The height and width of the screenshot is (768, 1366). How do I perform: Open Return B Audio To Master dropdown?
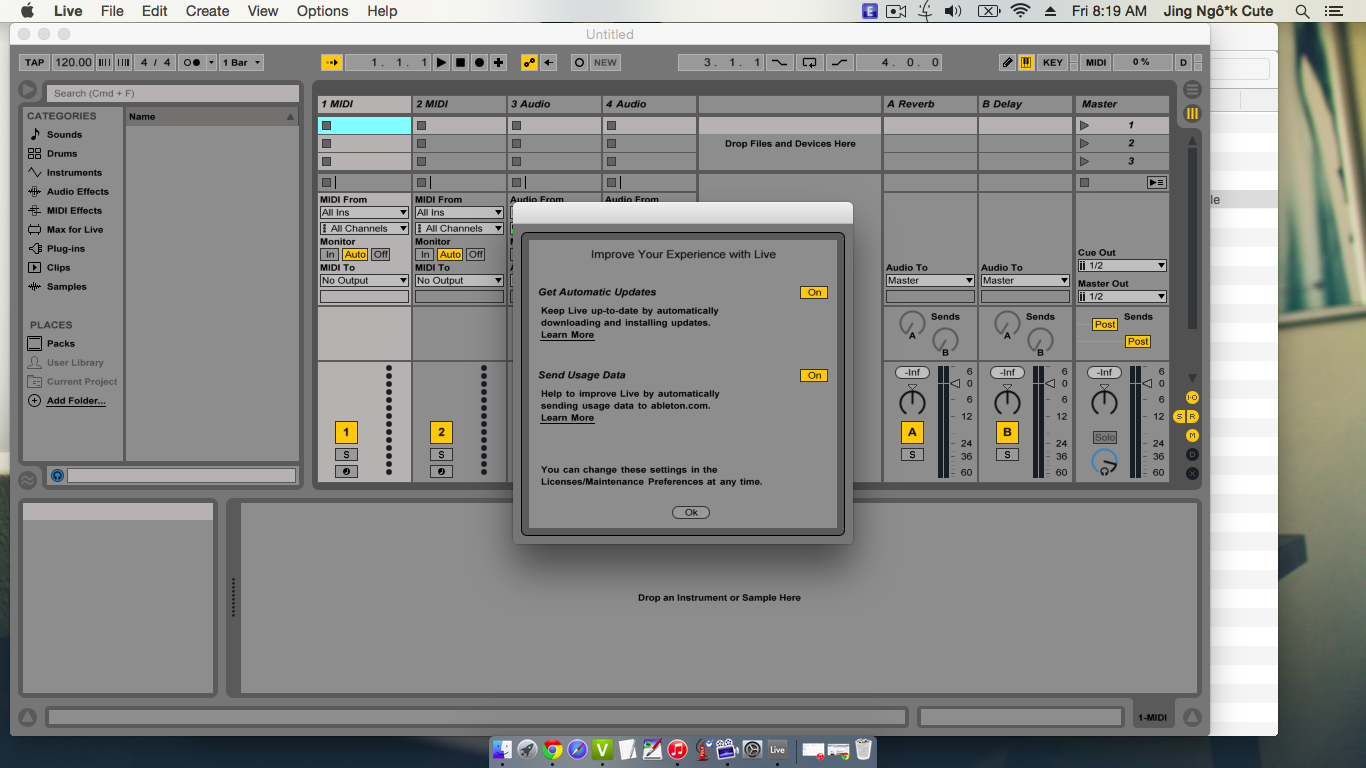pyautogui.click(x=1025, y=280)
